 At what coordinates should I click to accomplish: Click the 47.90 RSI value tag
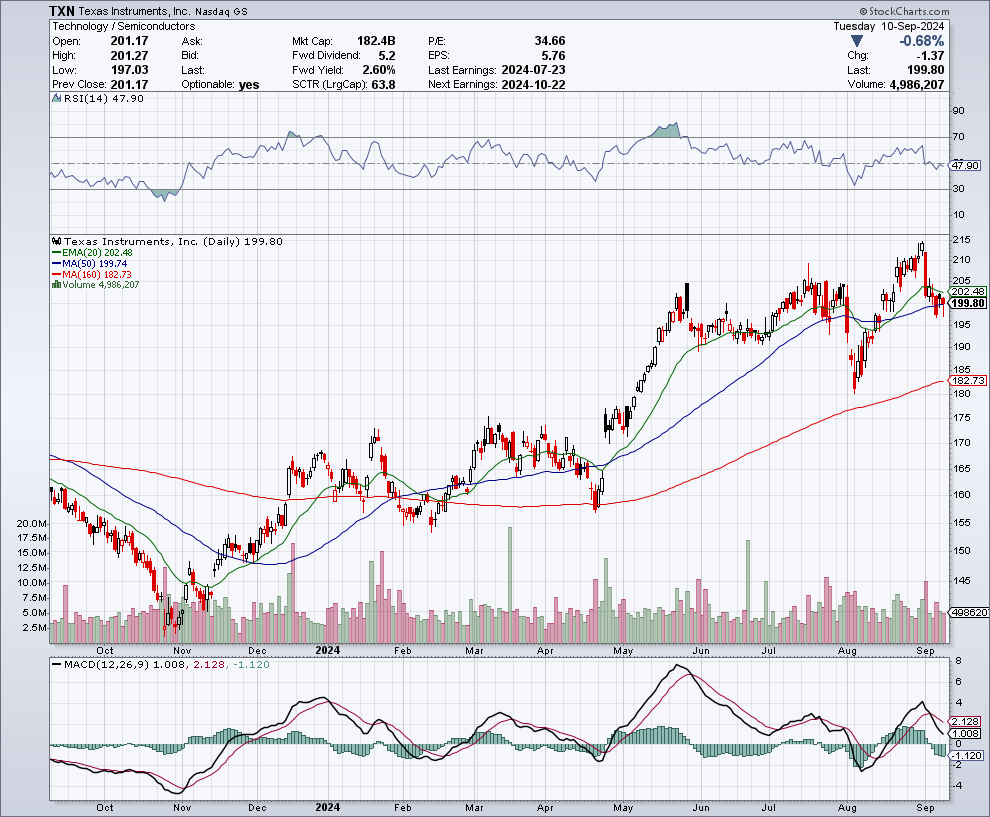click(x=965, y=165)
